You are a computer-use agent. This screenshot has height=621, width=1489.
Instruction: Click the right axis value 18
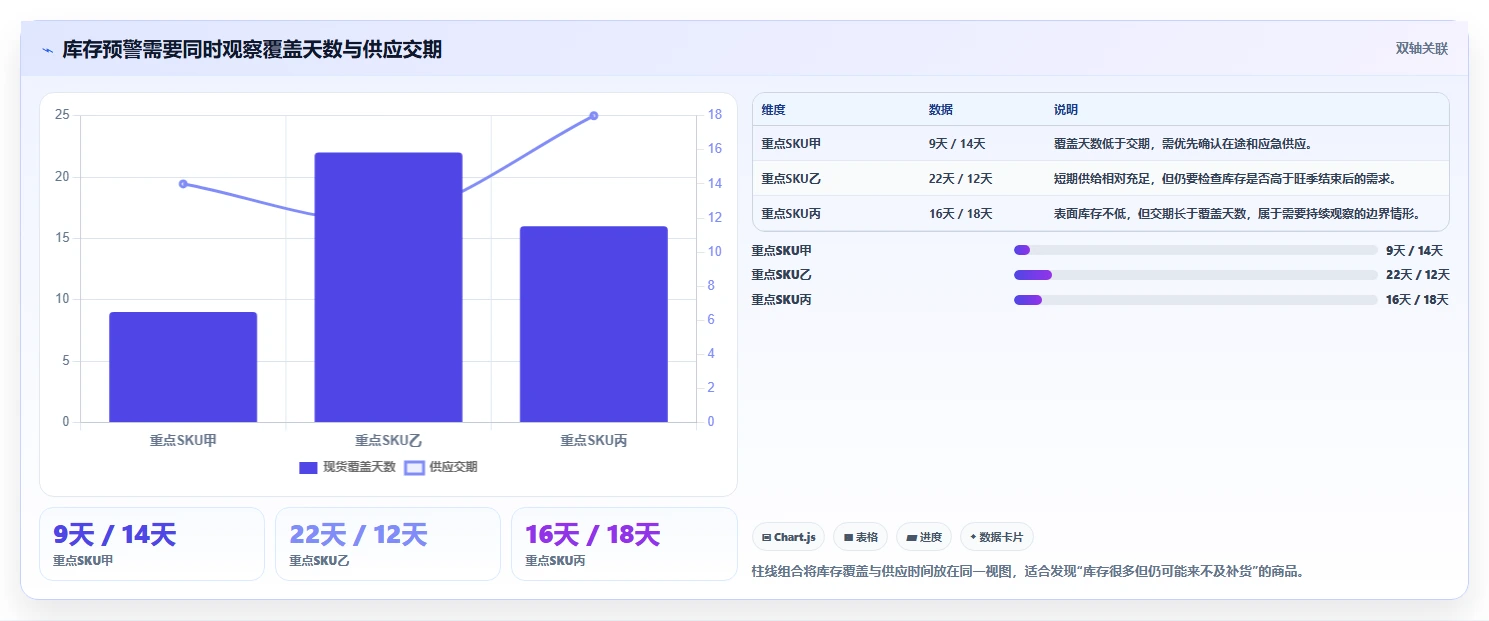(714, 115)
